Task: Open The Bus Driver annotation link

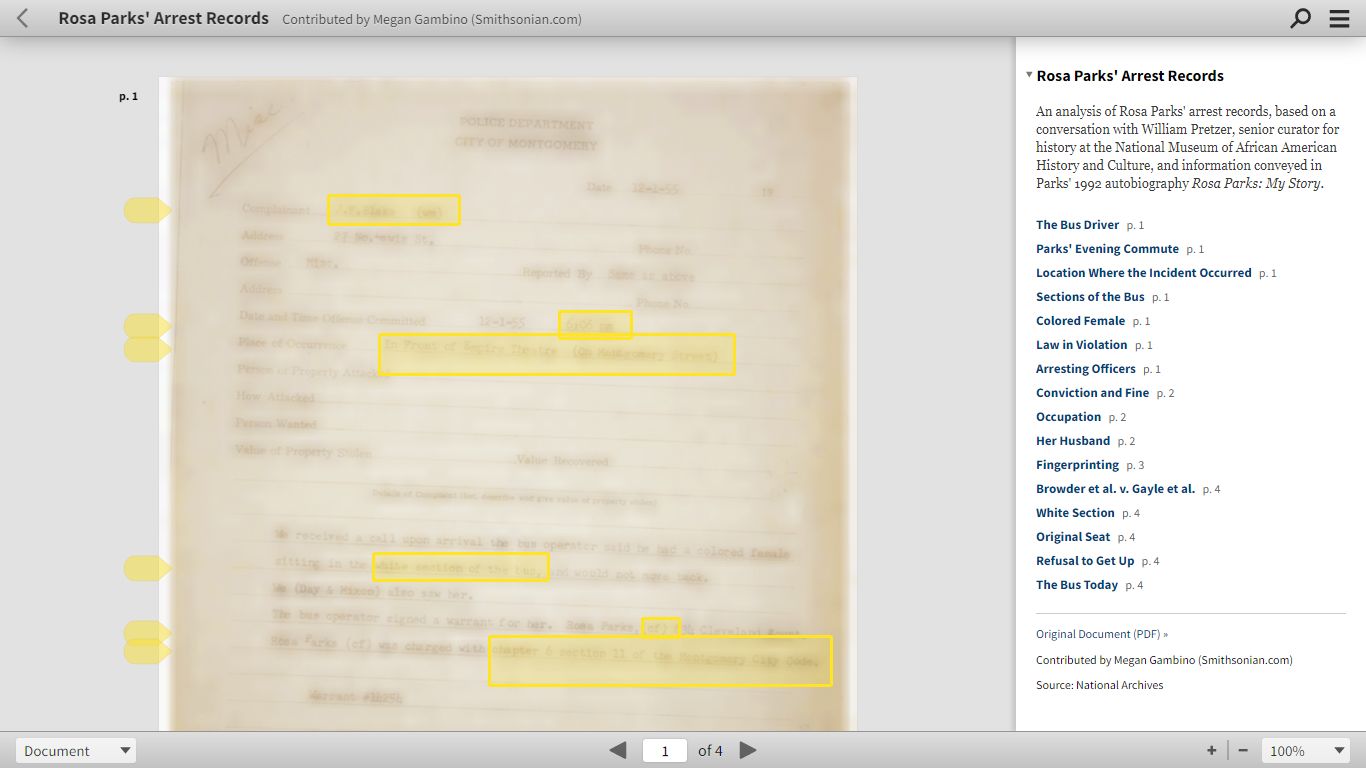Action: tap(1077, 225)
